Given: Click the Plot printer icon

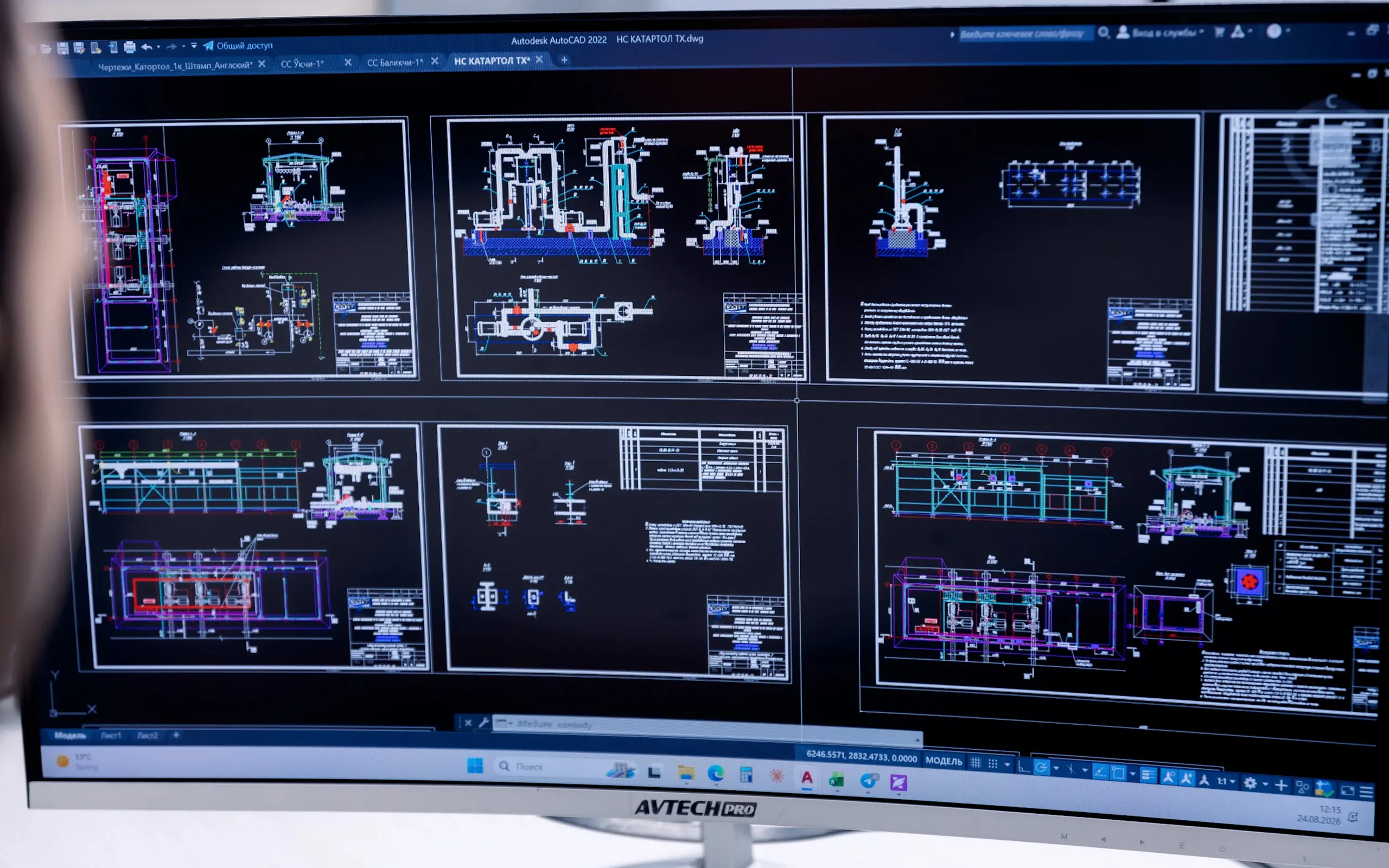Looking at the screenshot, I should click(130, 47).
